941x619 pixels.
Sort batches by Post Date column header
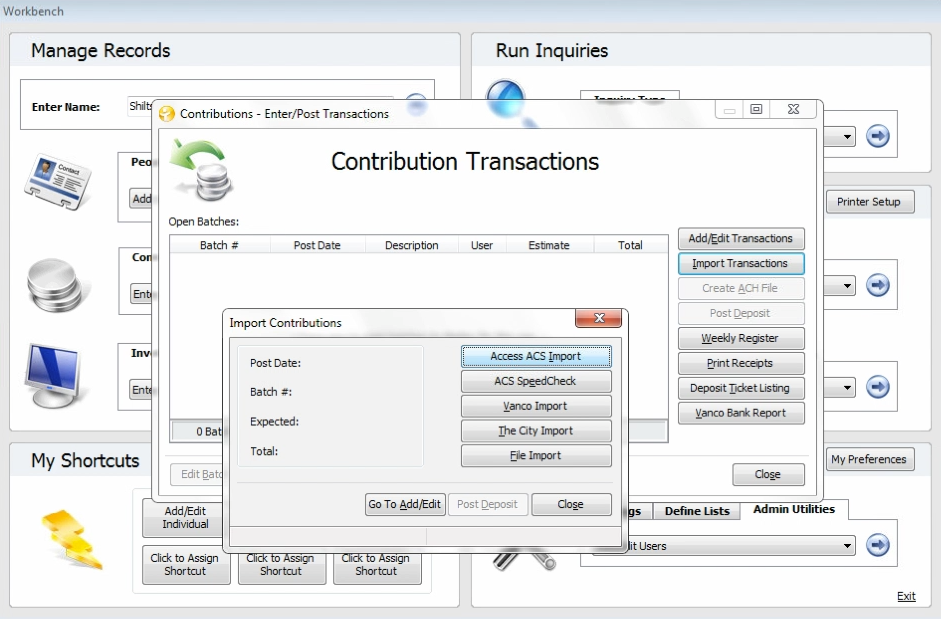(x=317, y=245)
